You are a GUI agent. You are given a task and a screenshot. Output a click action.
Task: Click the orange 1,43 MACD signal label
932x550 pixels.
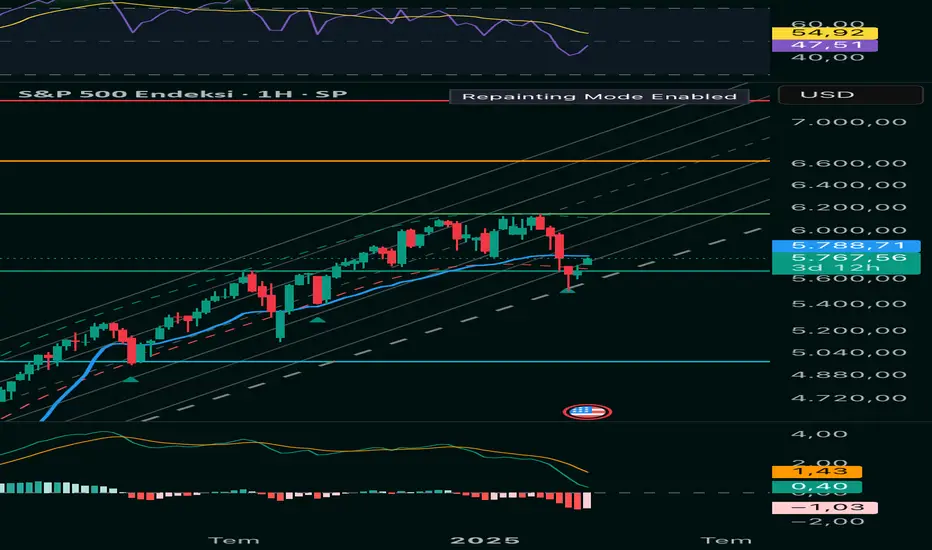(817, 472)
